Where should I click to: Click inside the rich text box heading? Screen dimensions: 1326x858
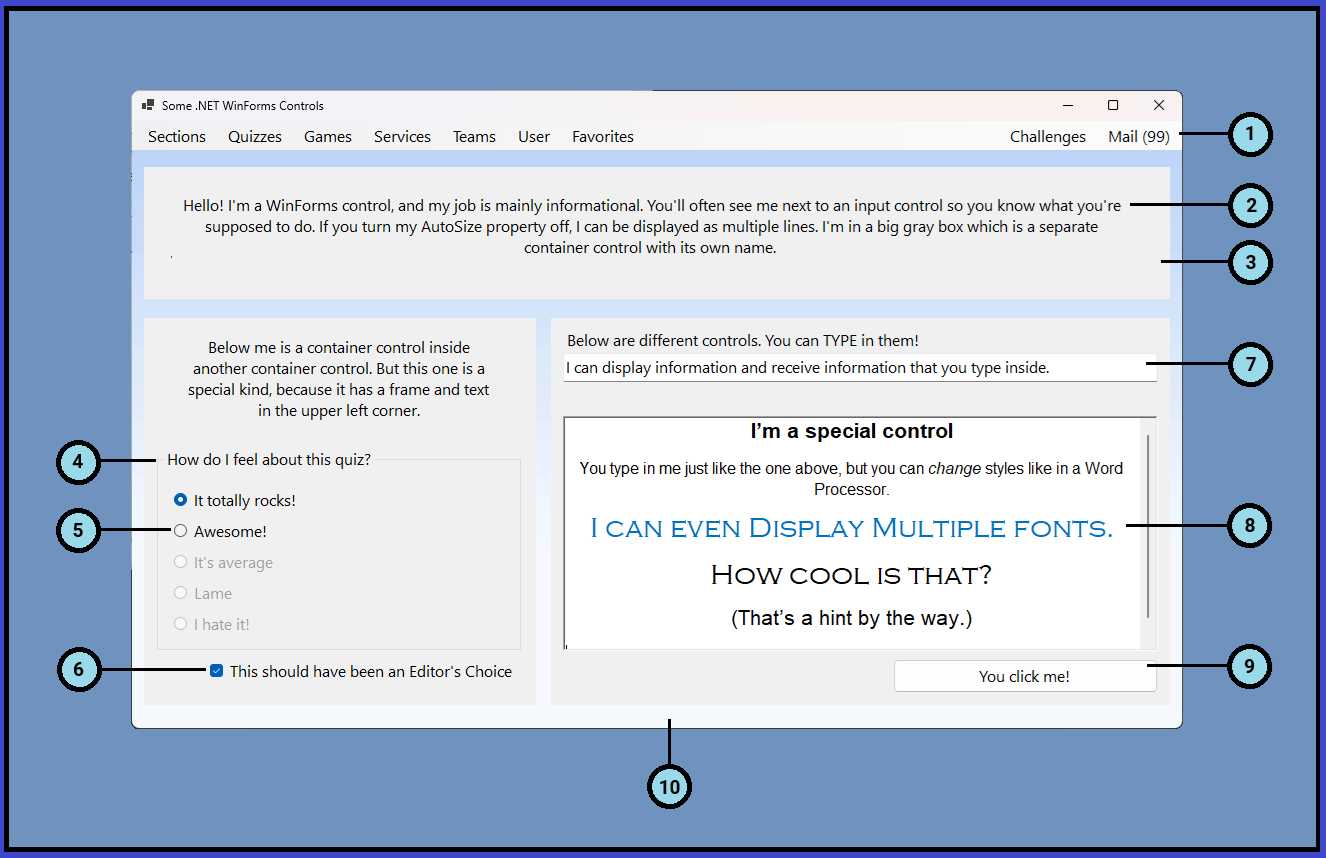(x=851, y=432)
